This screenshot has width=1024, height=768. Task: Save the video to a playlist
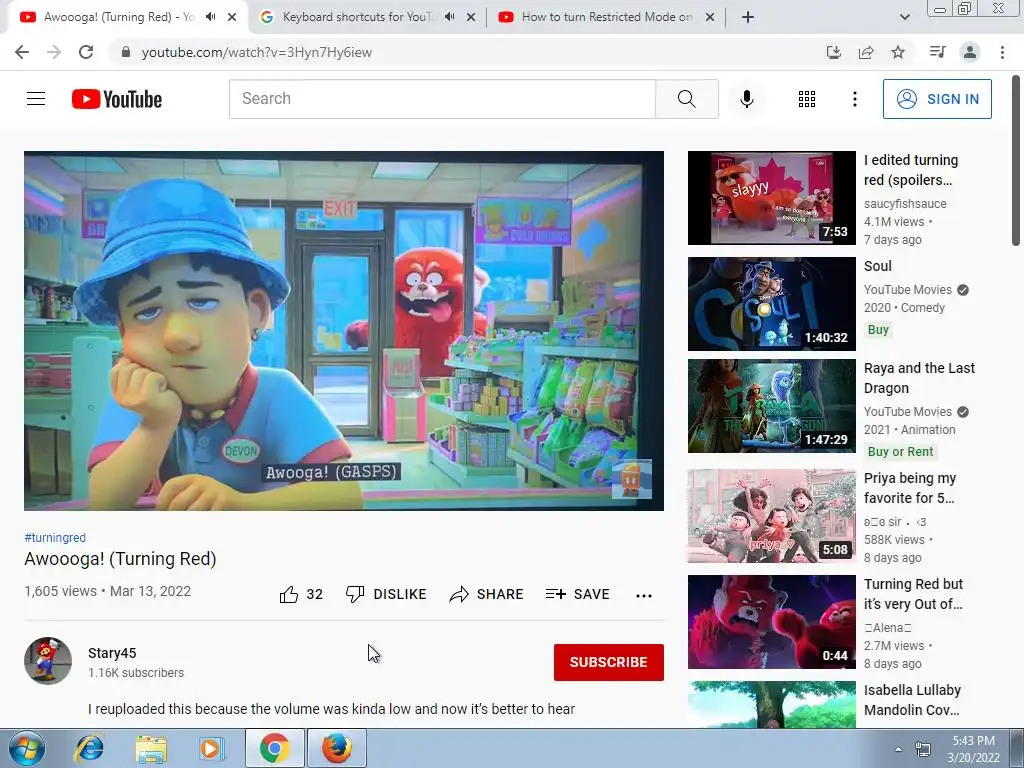pos(577,594)
